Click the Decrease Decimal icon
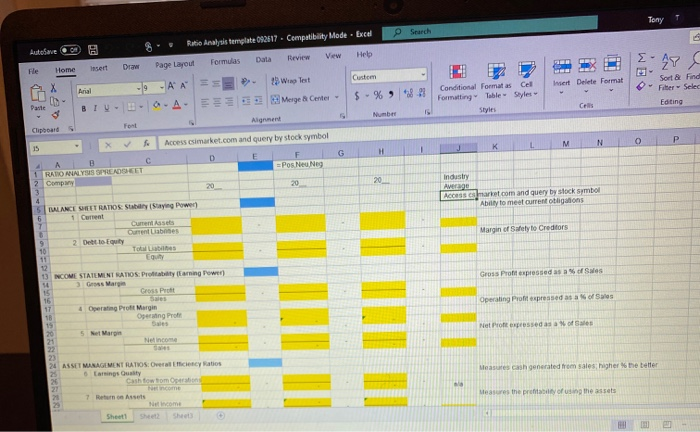700x432 pixels. [421, 93]
